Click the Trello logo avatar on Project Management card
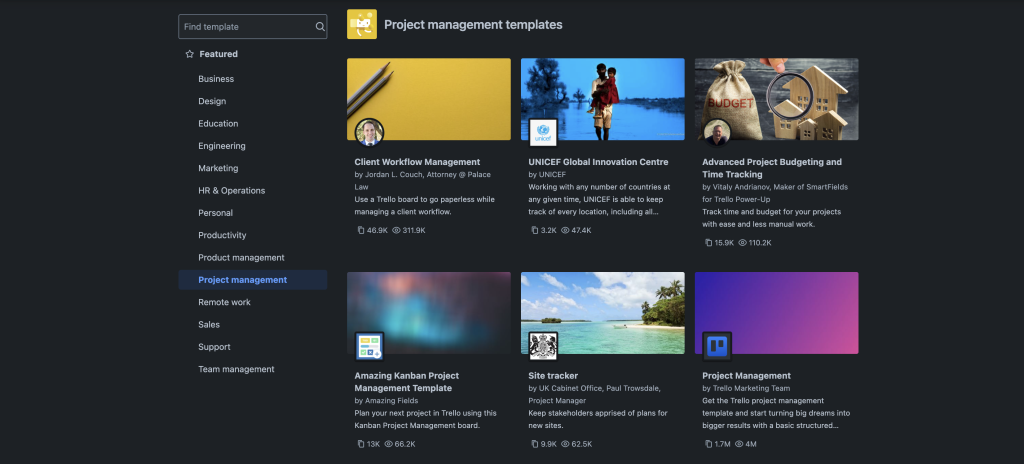1024x464 pixels. 717,346
